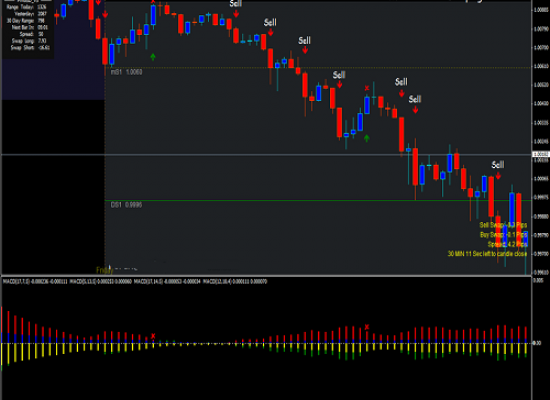Click the yellow Spread 4.2 Pips text
This screenshot has height=400, width=550.
pyautogui.click(x=507, y=244)
